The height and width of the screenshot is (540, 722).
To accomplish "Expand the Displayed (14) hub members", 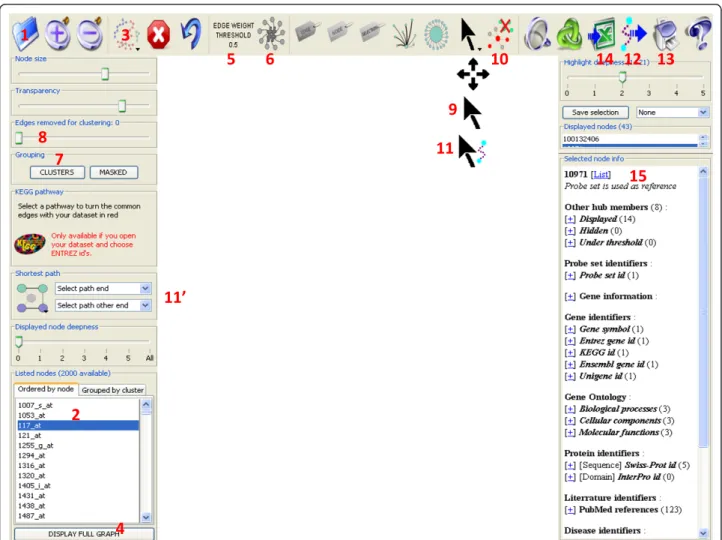I will click(x=570, y=219).
